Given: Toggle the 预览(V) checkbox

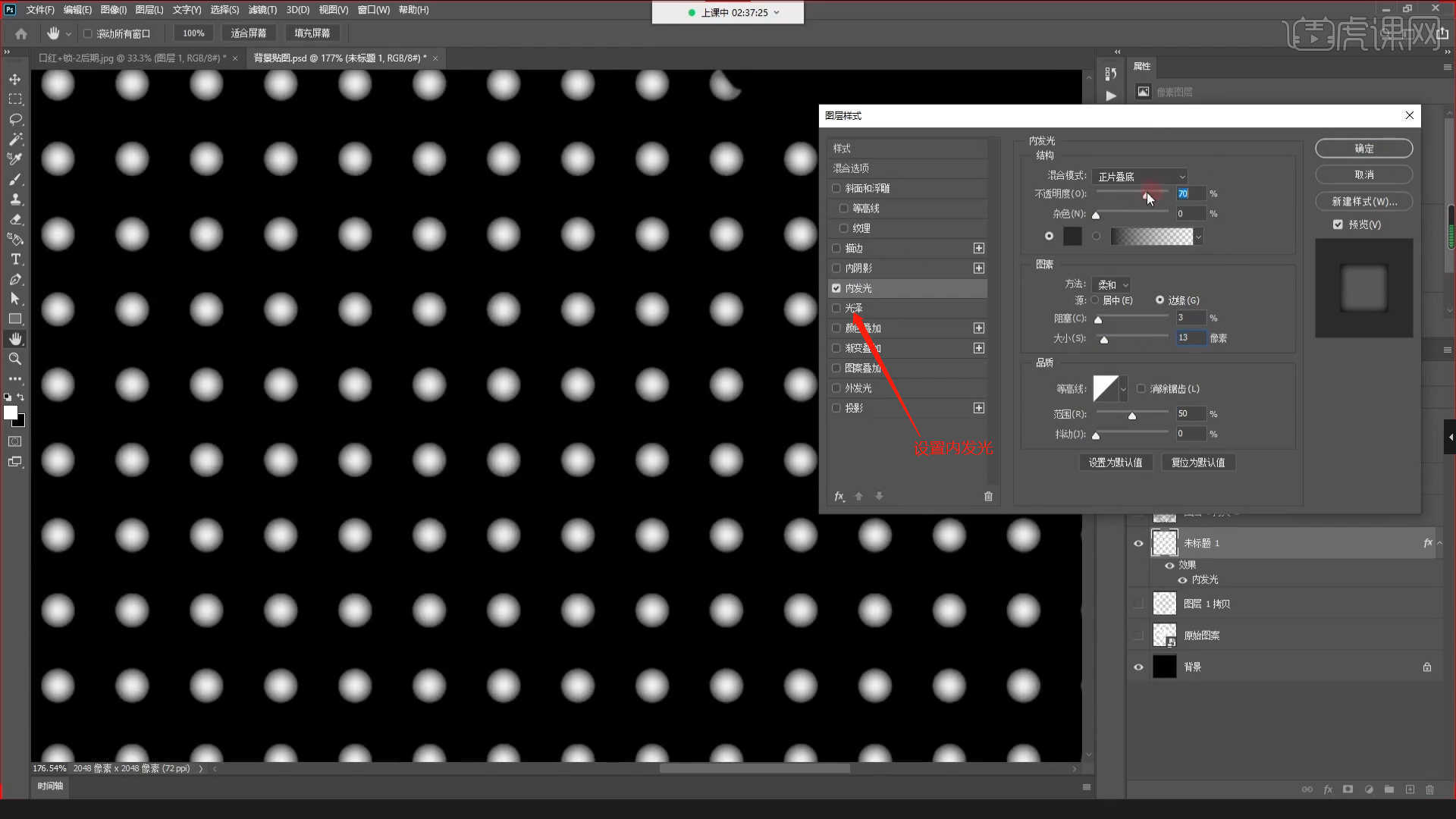Looking at the screenshot, I should [x=1338, y=224].
